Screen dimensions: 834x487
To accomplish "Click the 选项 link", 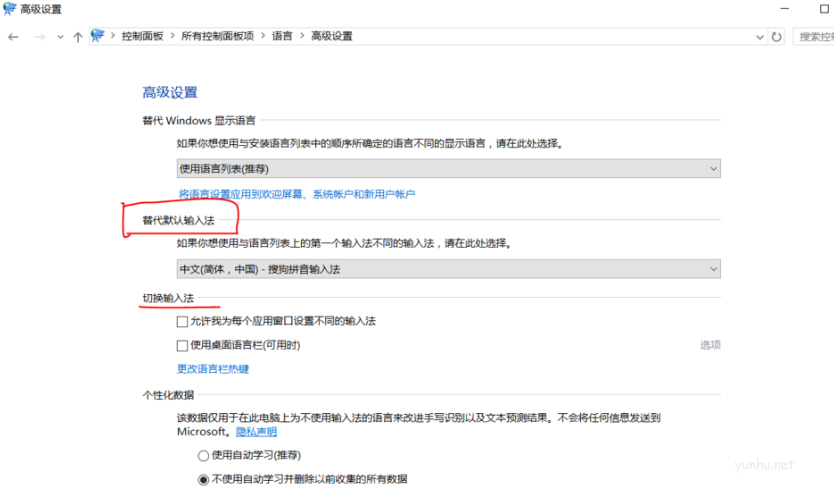I will (x=710, y=345).
